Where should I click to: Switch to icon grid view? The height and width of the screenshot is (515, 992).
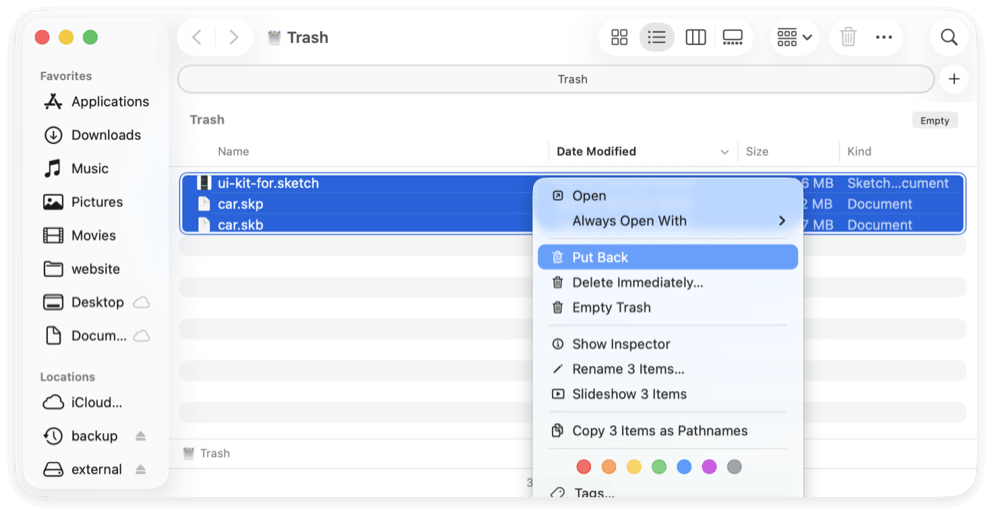[619, 37]
